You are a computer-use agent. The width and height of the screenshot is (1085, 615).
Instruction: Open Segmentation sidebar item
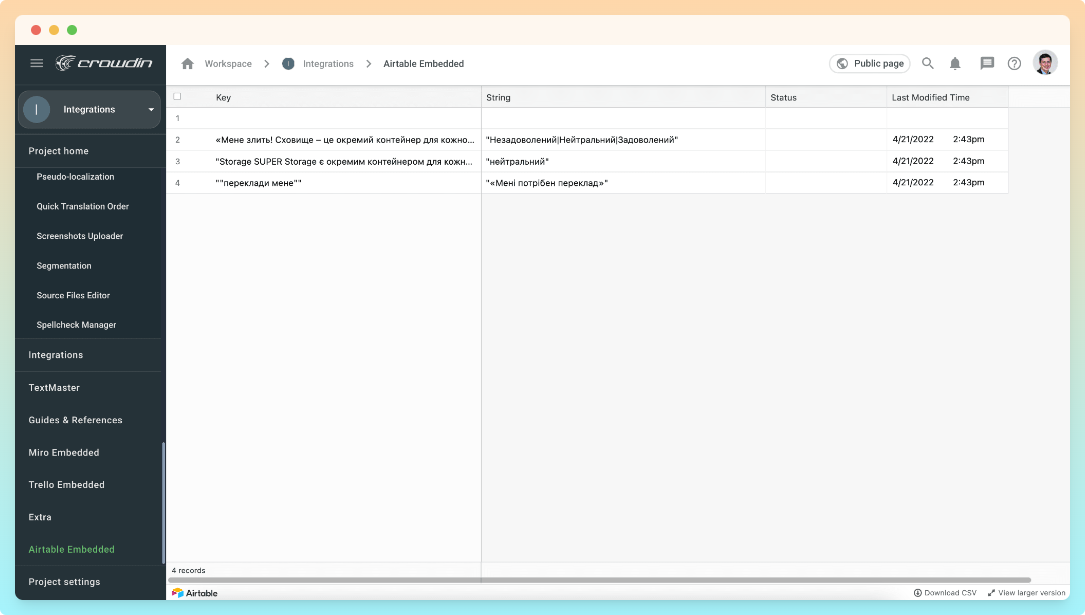click(x=64, y=266)
